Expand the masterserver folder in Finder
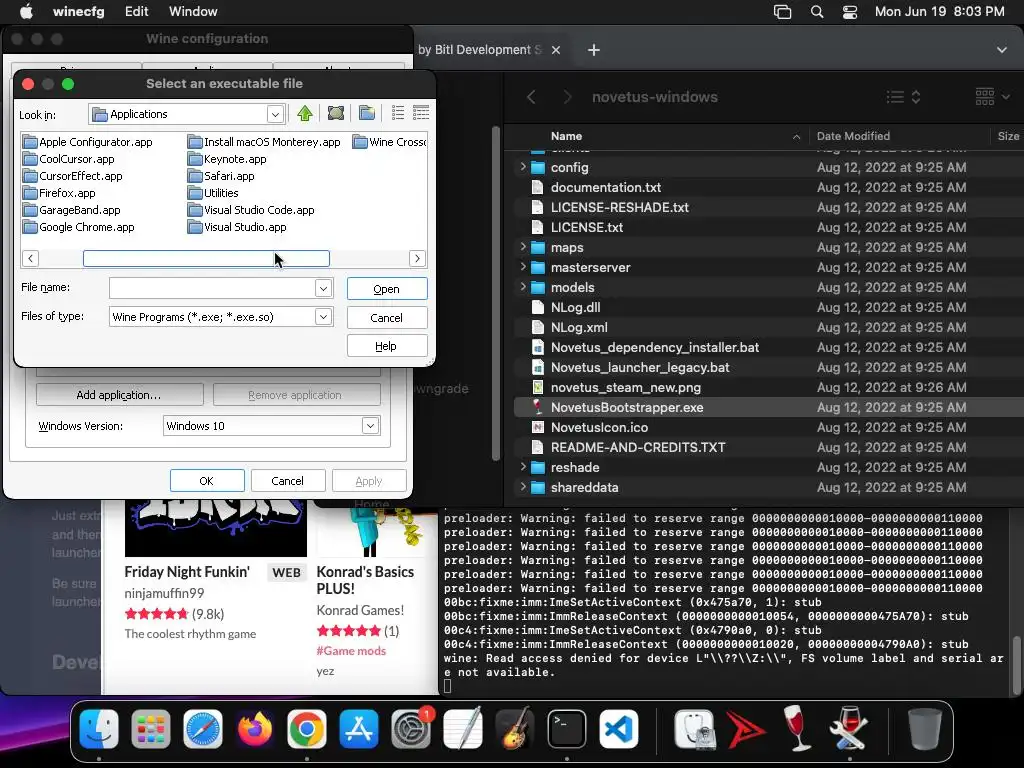 click(522, 267)
